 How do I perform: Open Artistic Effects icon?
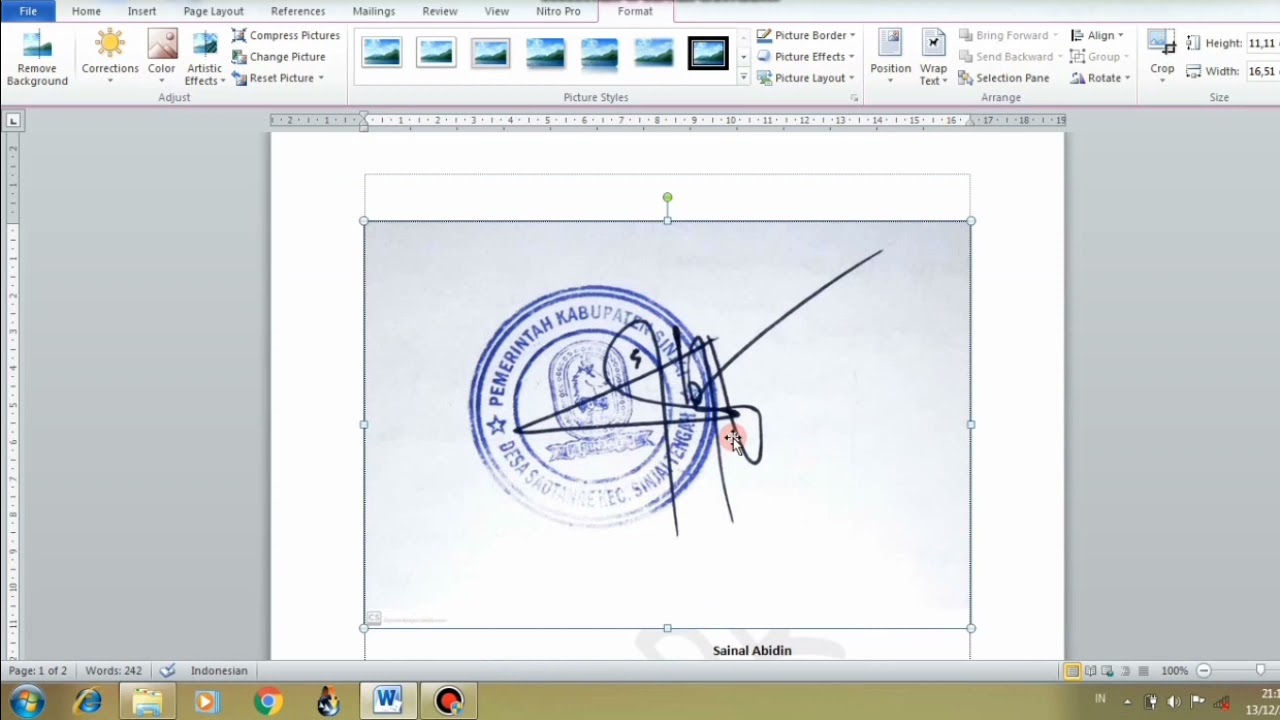tap(205, 45)
